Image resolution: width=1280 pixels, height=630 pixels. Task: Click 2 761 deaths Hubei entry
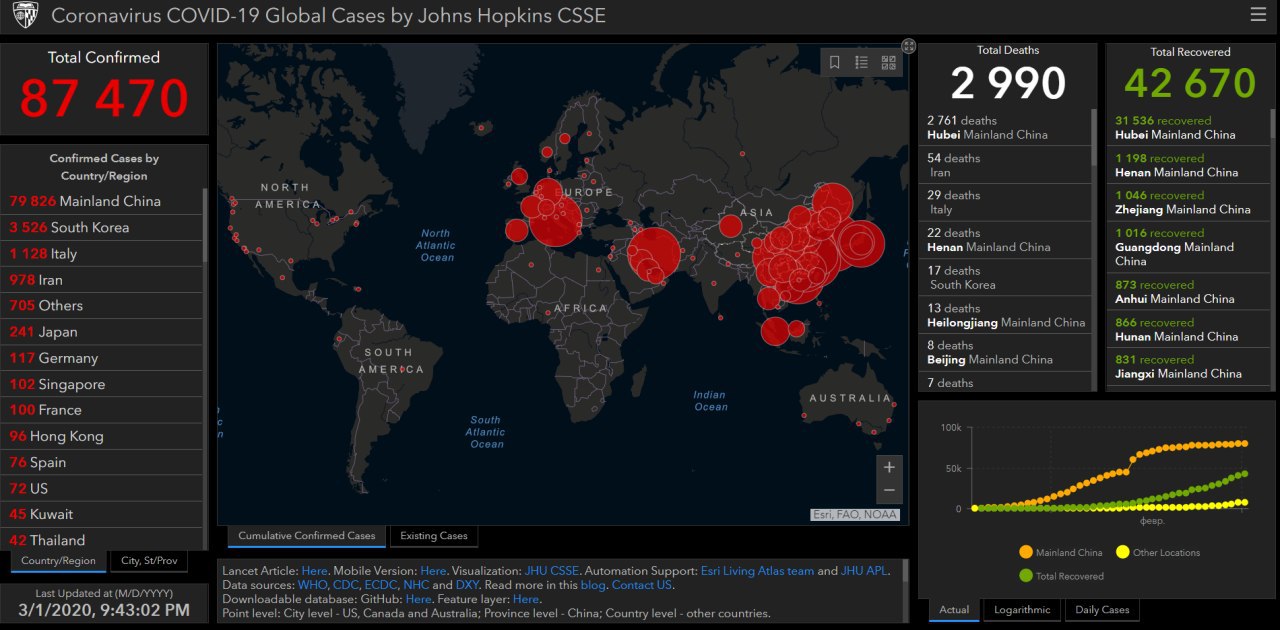[1005, 127]
